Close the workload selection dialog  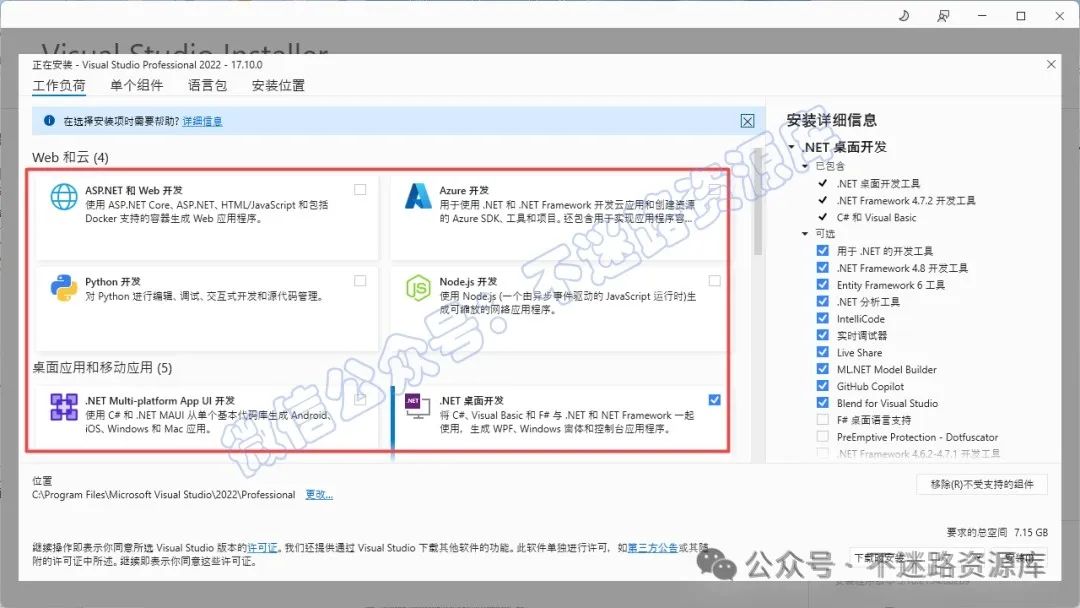1051,64
